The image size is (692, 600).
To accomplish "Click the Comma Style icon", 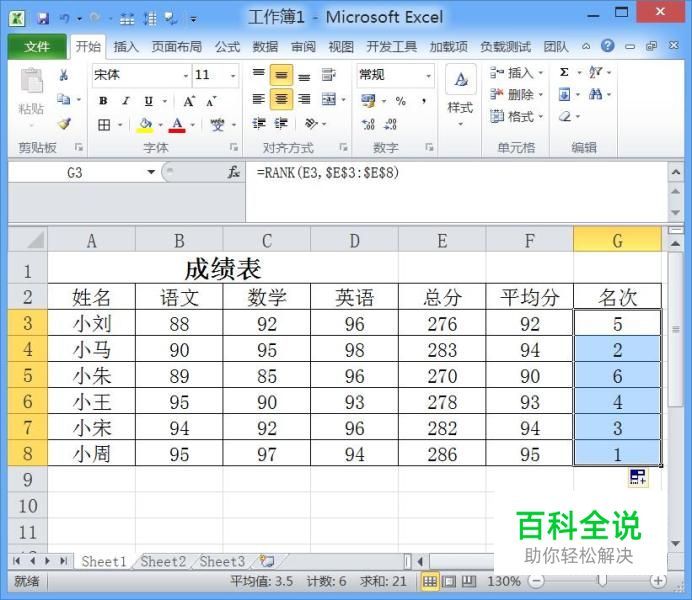I will pyautogui.click(x=424, y=101).
